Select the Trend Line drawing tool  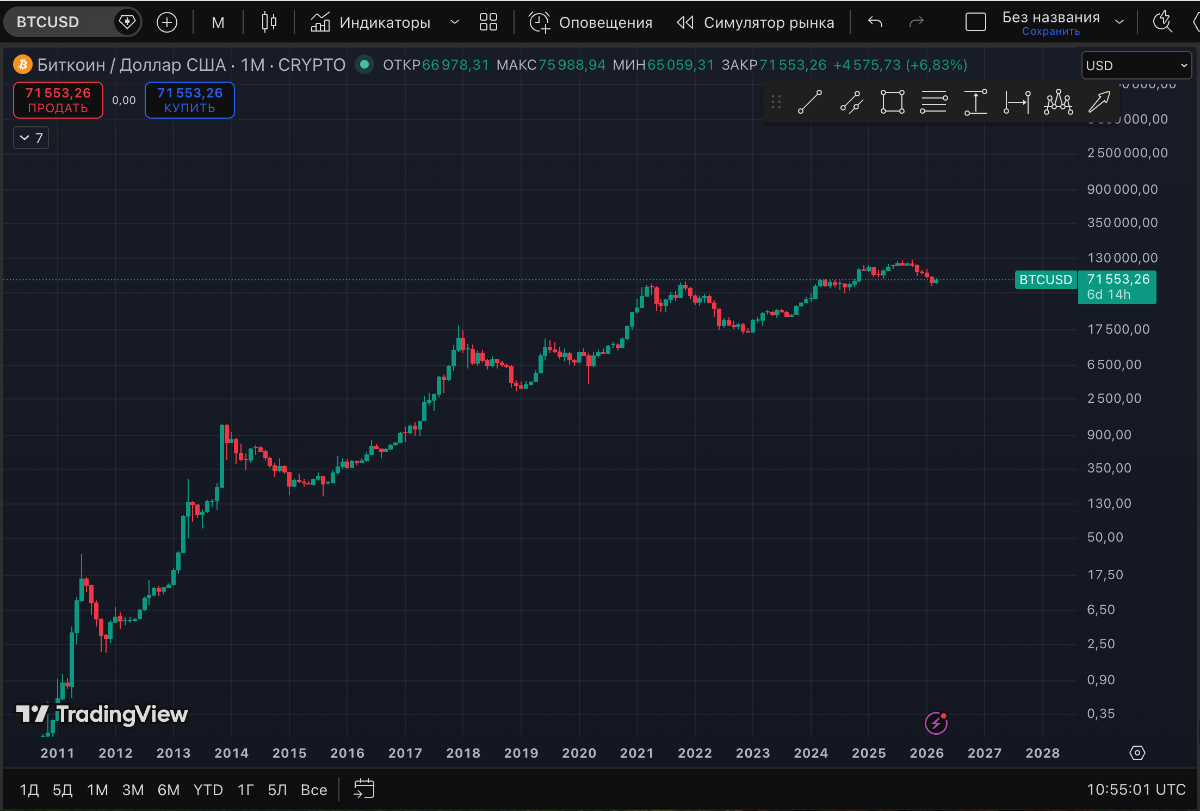810,102
